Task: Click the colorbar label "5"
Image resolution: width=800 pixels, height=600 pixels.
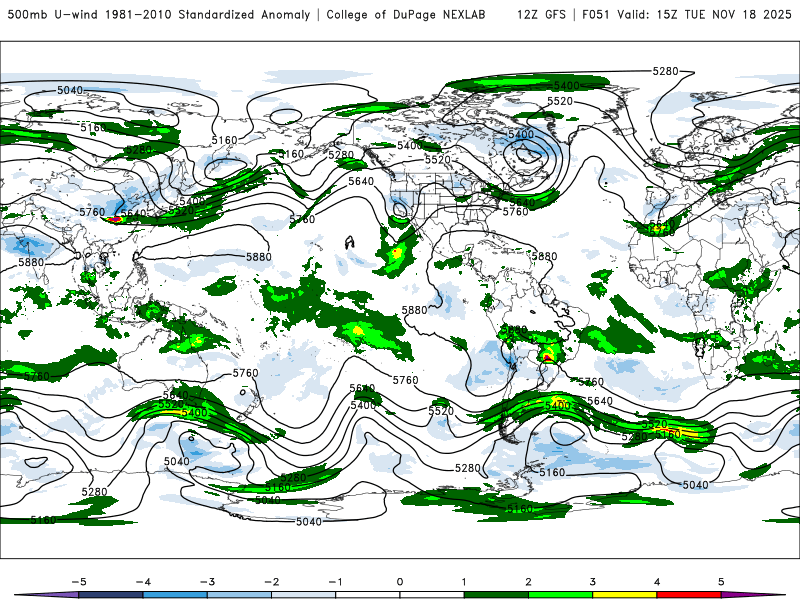Action: coord(721,582)
